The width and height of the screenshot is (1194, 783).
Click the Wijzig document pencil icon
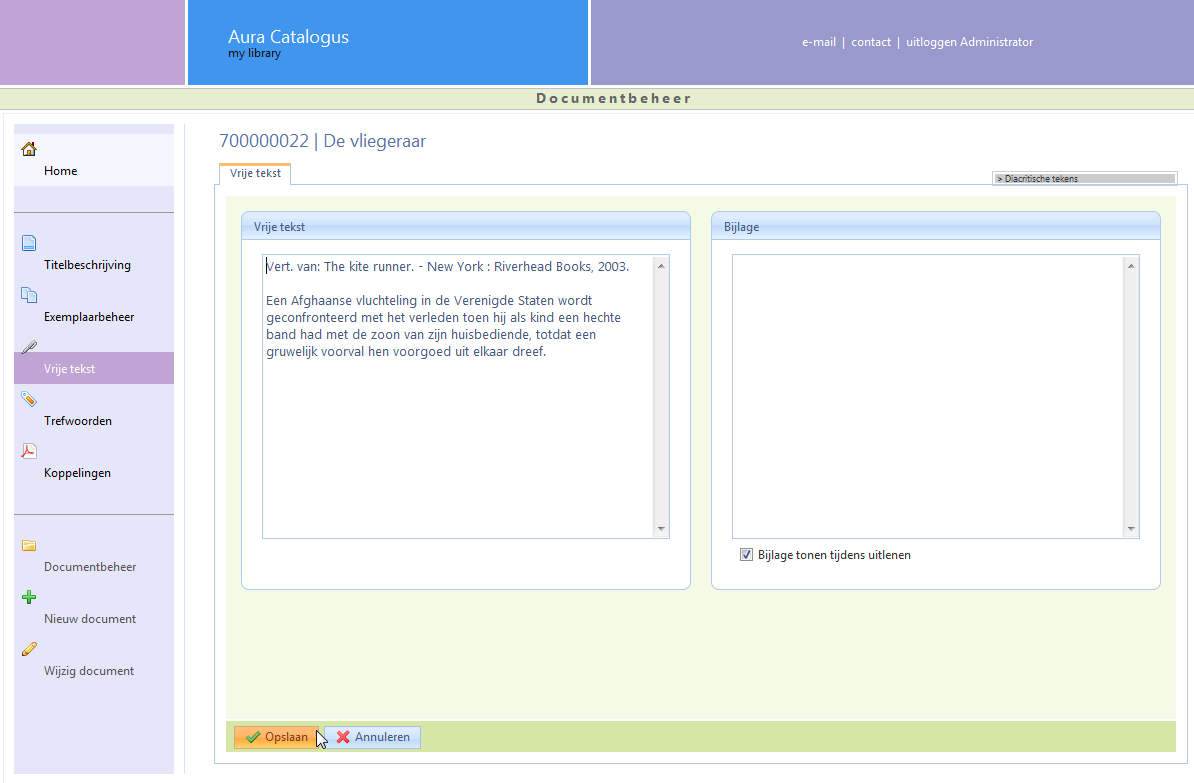point(29,649)
